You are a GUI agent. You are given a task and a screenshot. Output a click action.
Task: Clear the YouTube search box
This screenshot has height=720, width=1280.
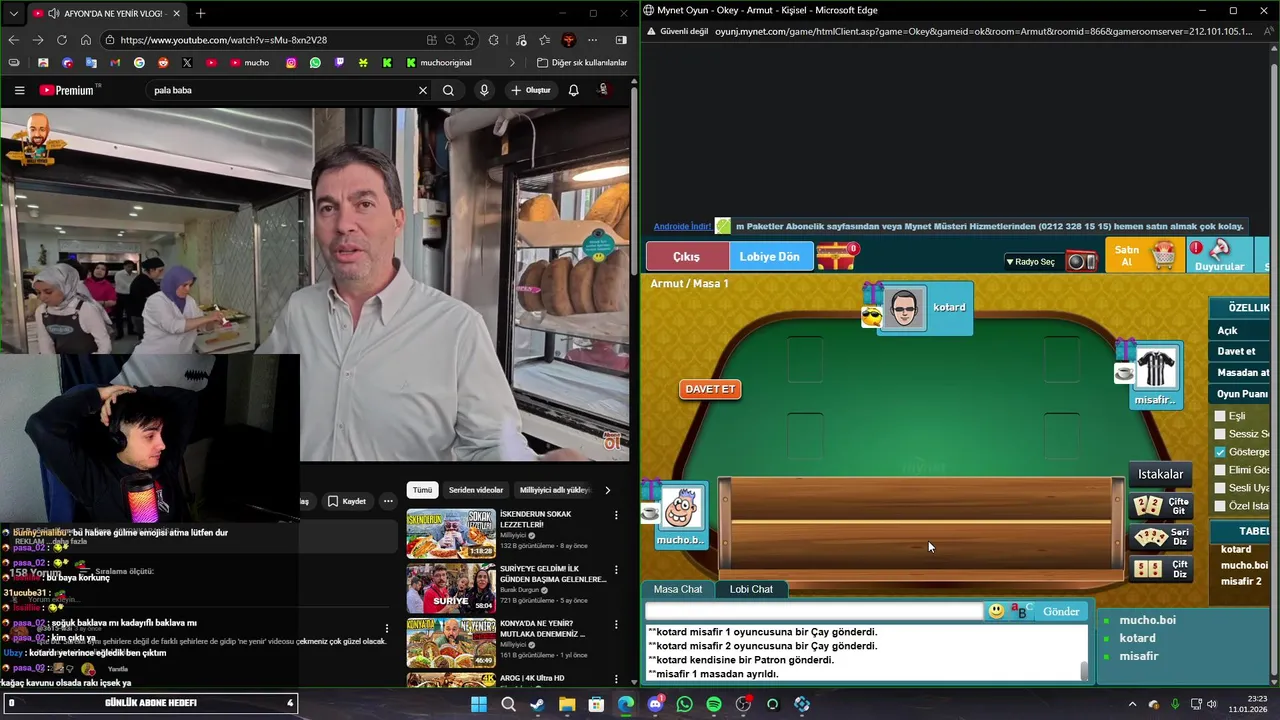[422, 90]
